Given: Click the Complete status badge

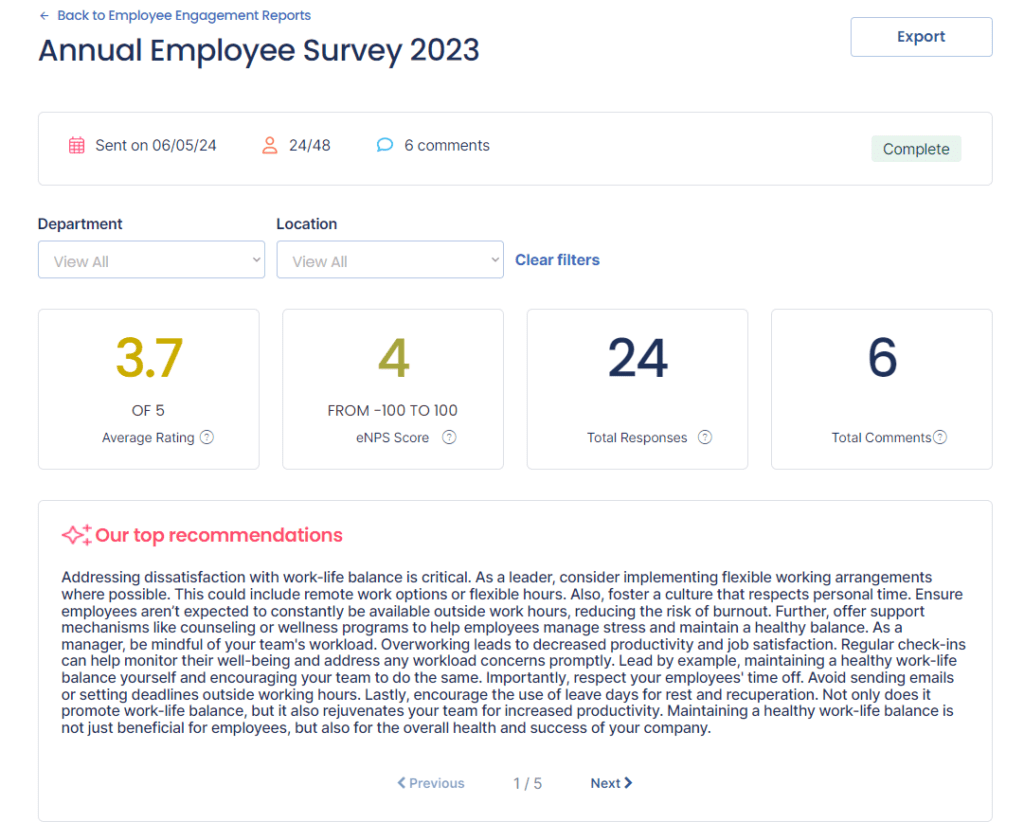Looking at the screenshot, I should point(915,148).
